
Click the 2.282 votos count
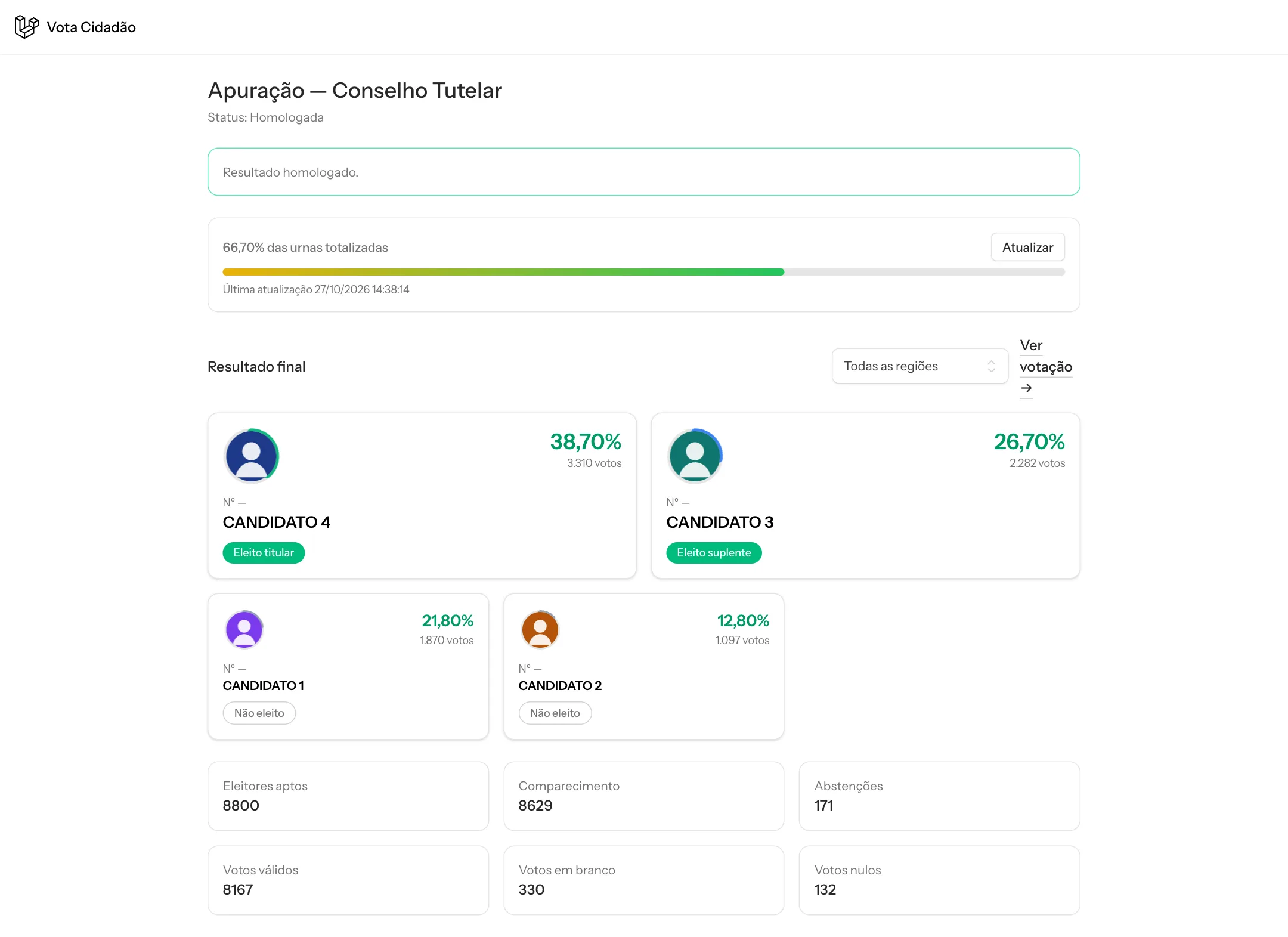[x=1037, y=463]
